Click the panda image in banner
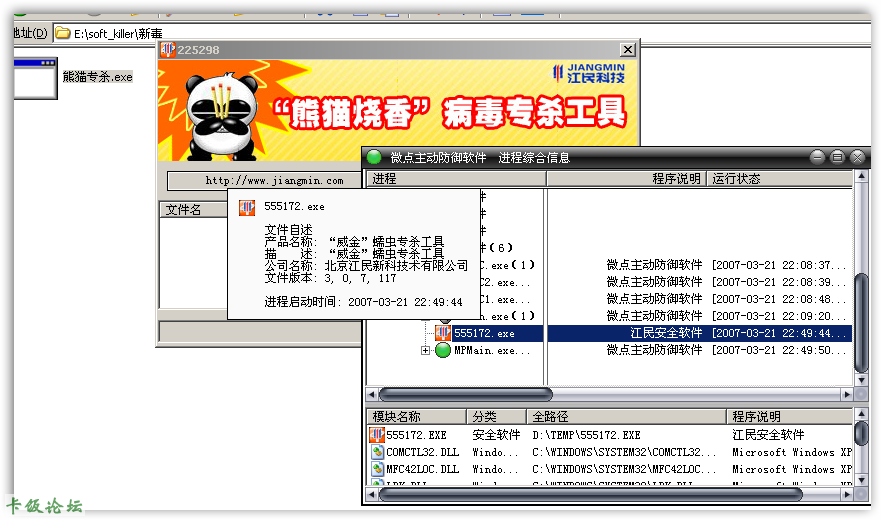882x521 pixels. (220, 115)
